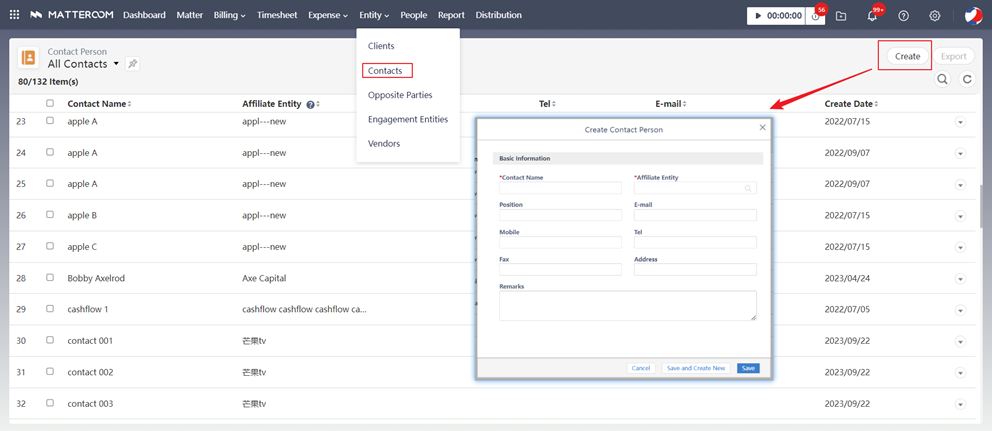The height and width of the screenshot is (431, 992).
Task: Open the Billing menu dropdown
Action: tap(229, 15)
